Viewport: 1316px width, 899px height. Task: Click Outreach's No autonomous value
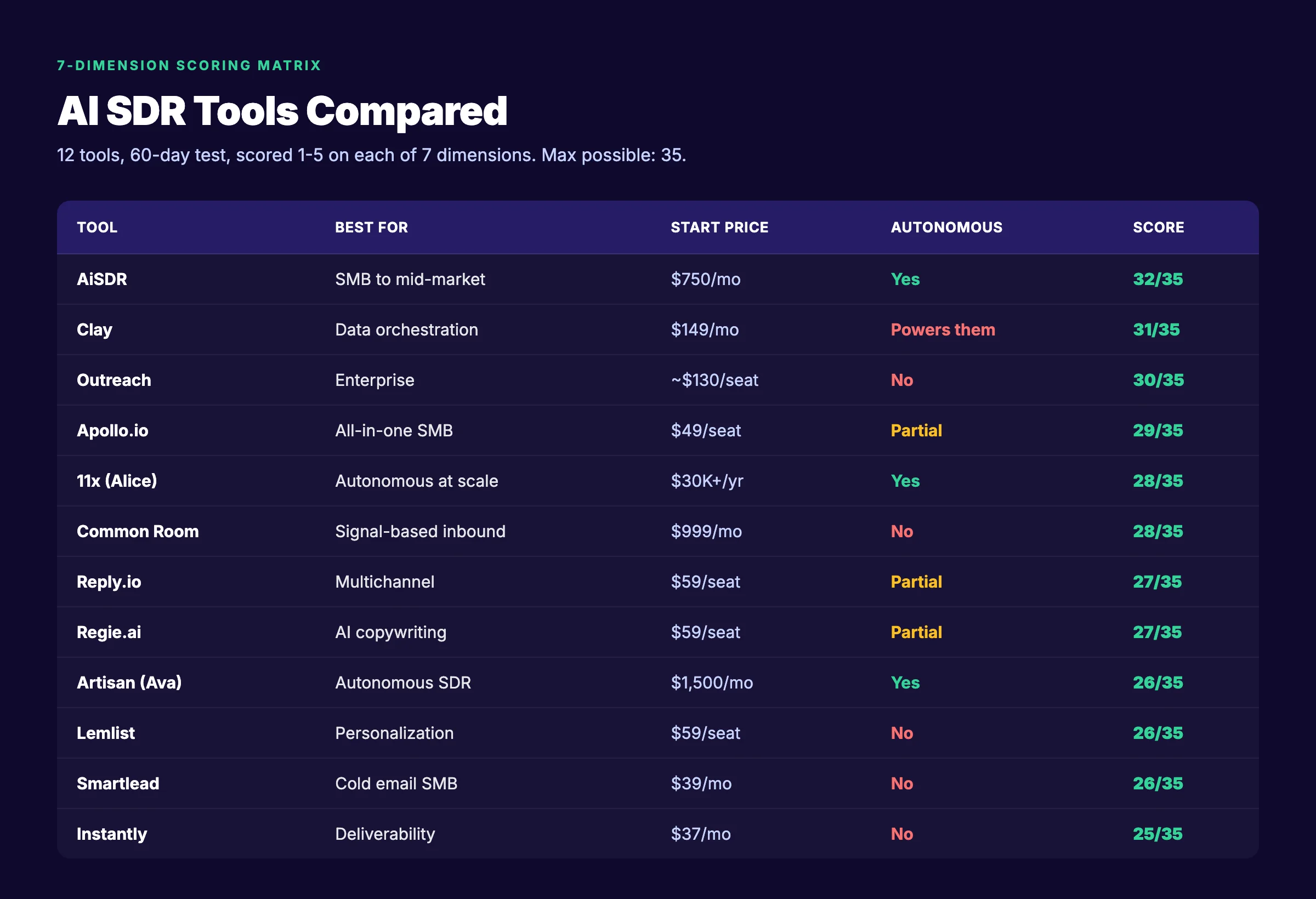click(x=901, y=380)
